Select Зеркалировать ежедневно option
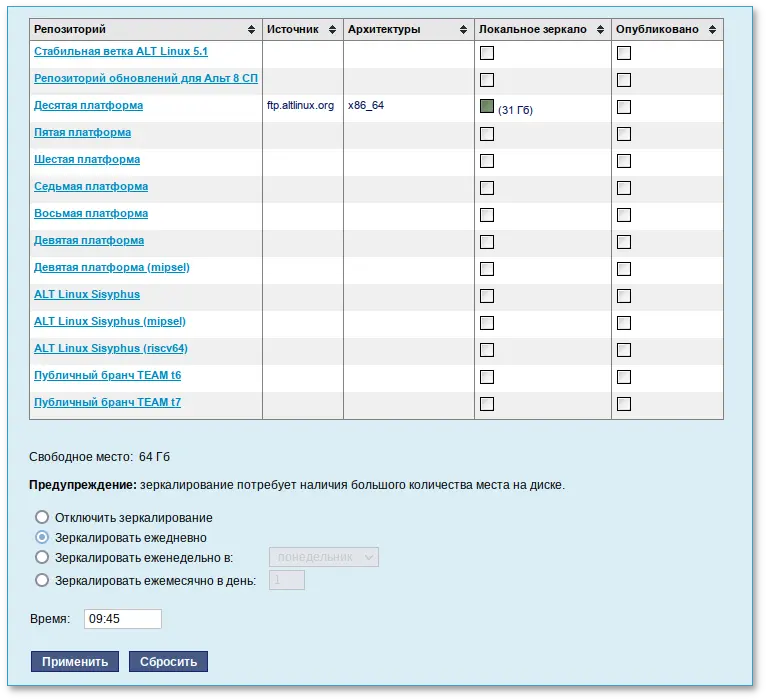Viewport: 766px width, 700px height. coord(42,537)
